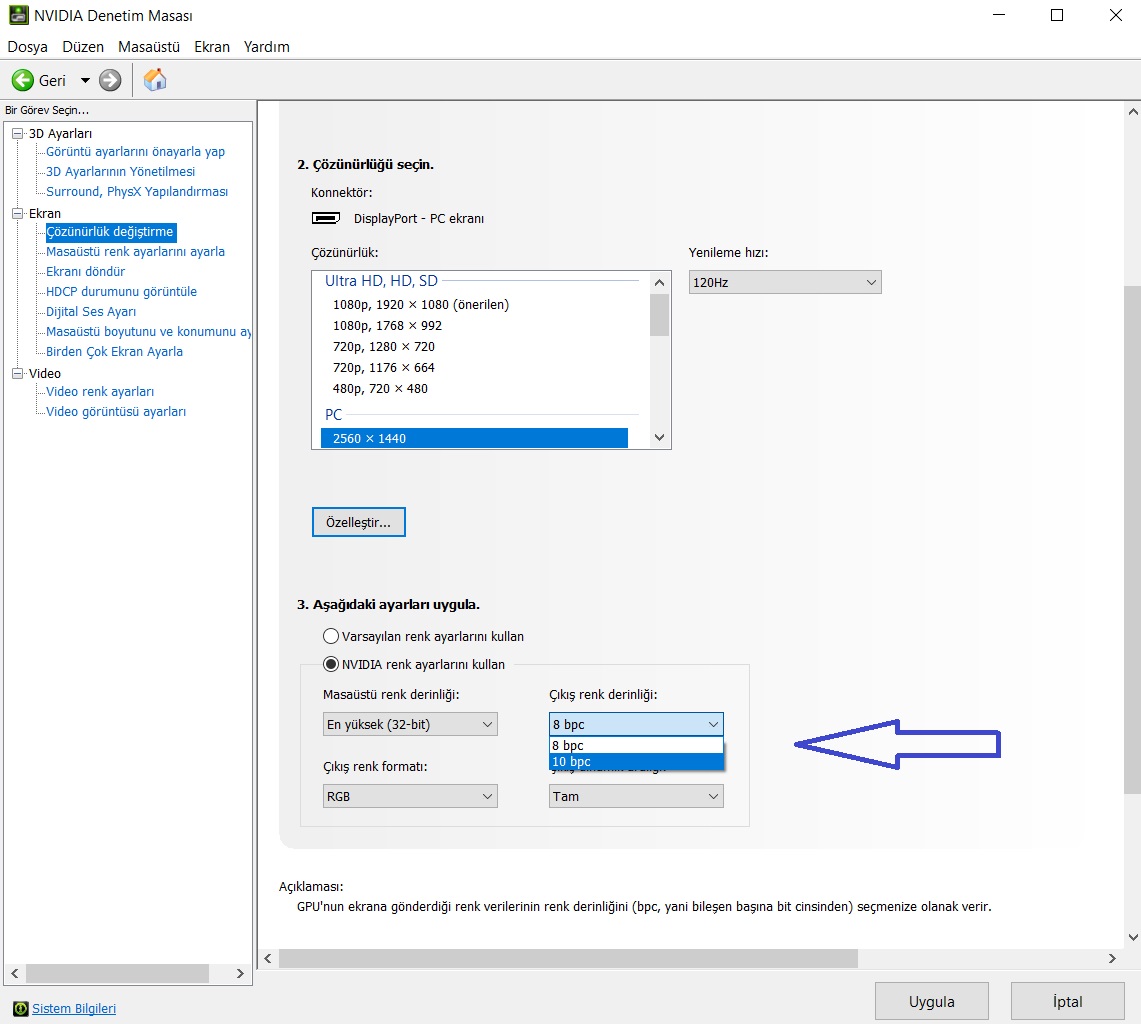Choose 10 bpc from the open list
This screenshot has height=1024, width=1141.
tap(636, 761)
